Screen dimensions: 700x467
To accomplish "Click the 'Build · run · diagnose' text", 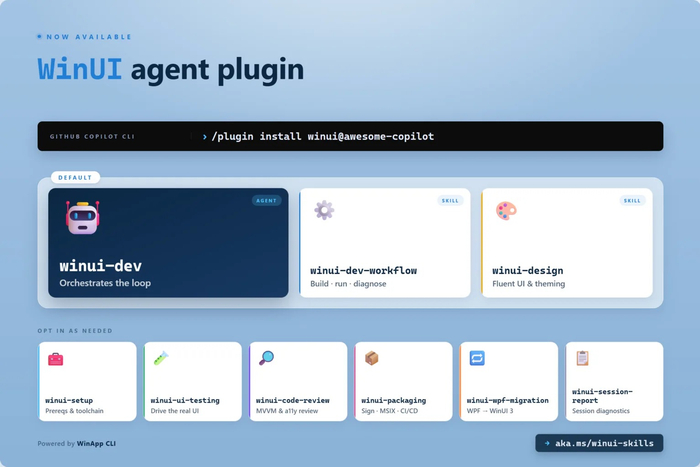I will 348,284.
